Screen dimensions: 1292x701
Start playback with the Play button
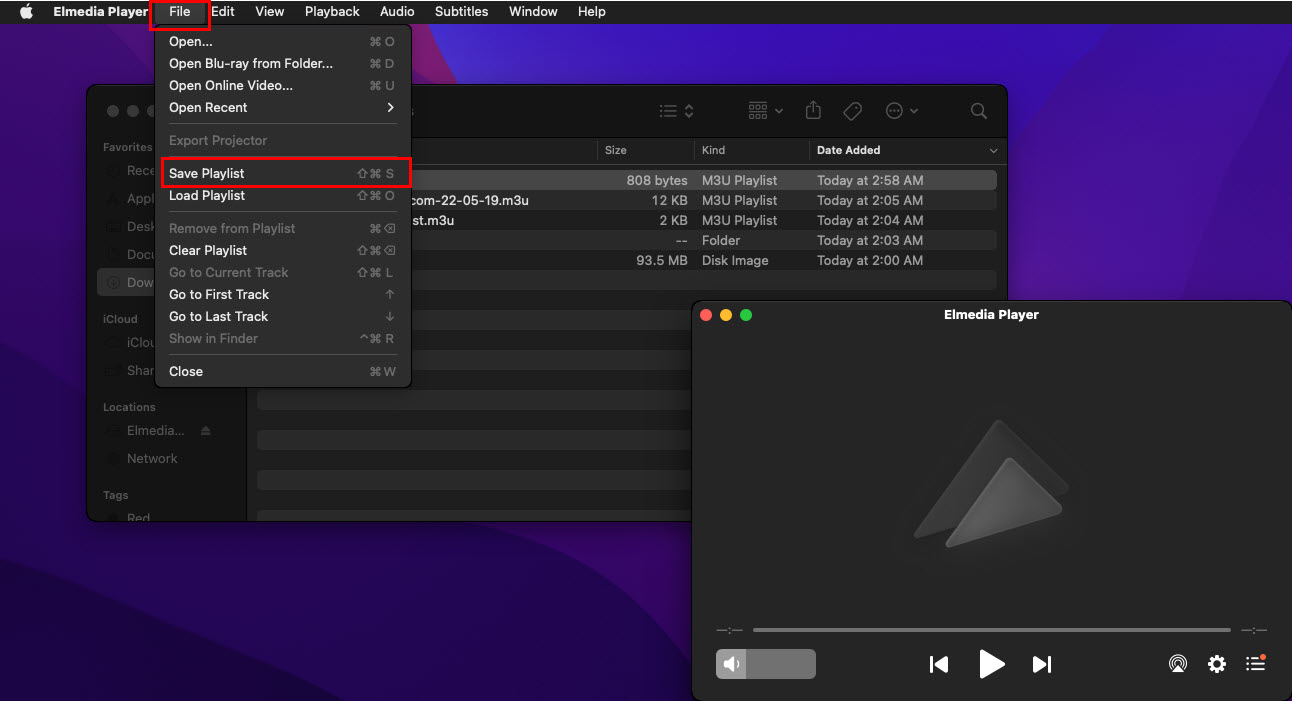coord(991,664)
